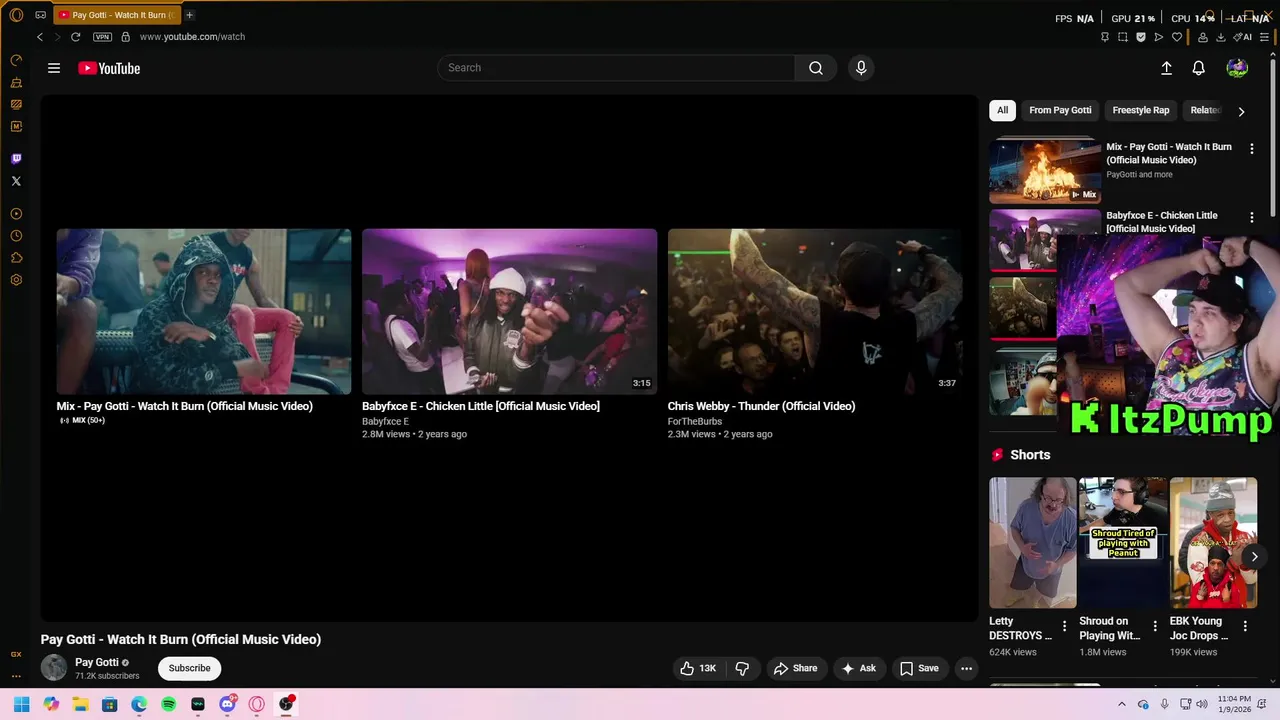Show next Shorts with arrow button
1280x720 pixels.
pyautogui.click(x=1254, y=557)
